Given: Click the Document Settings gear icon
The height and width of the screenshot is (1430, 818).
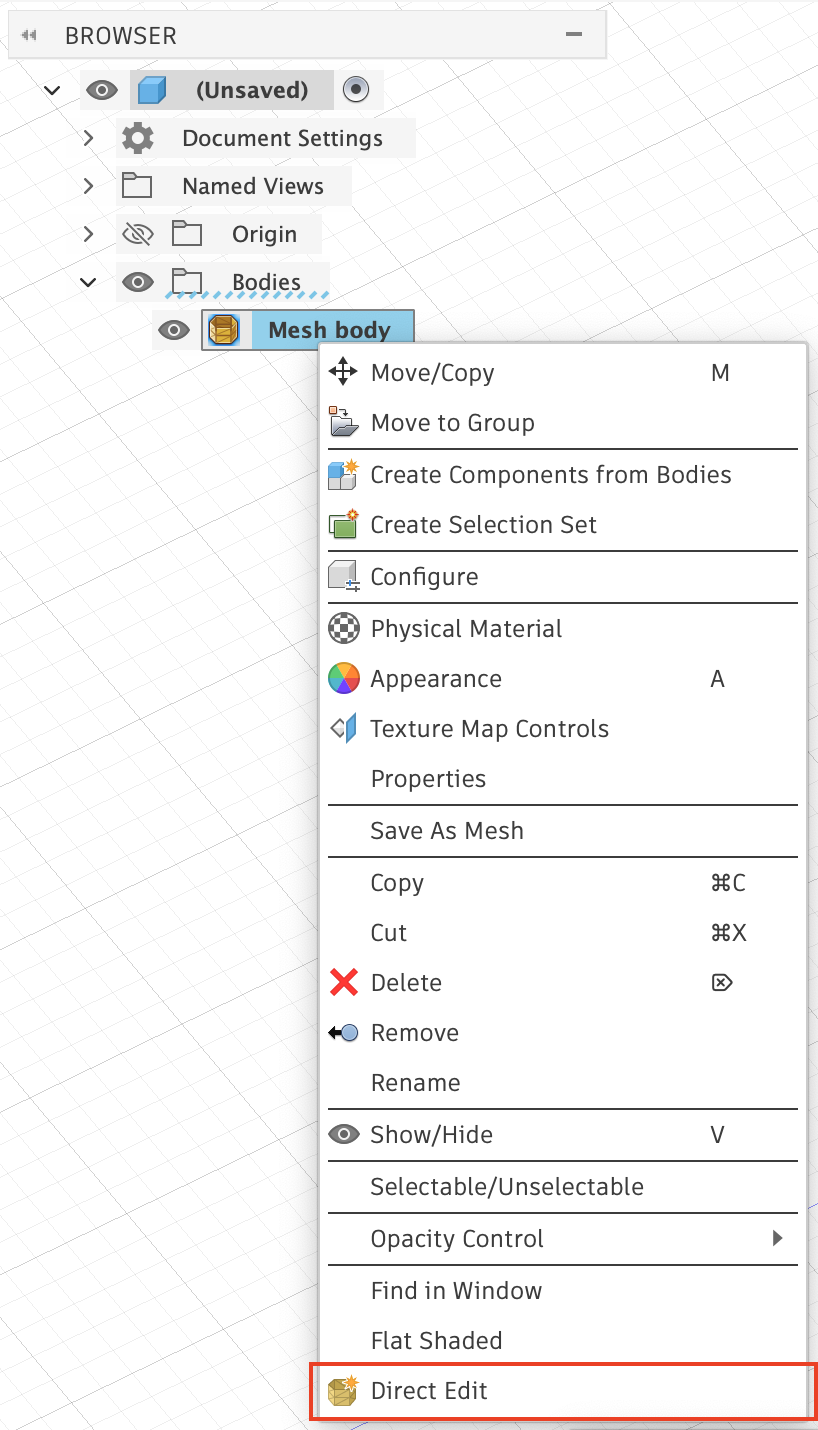Looking at the screenshot, I should [x=137, y=137].
